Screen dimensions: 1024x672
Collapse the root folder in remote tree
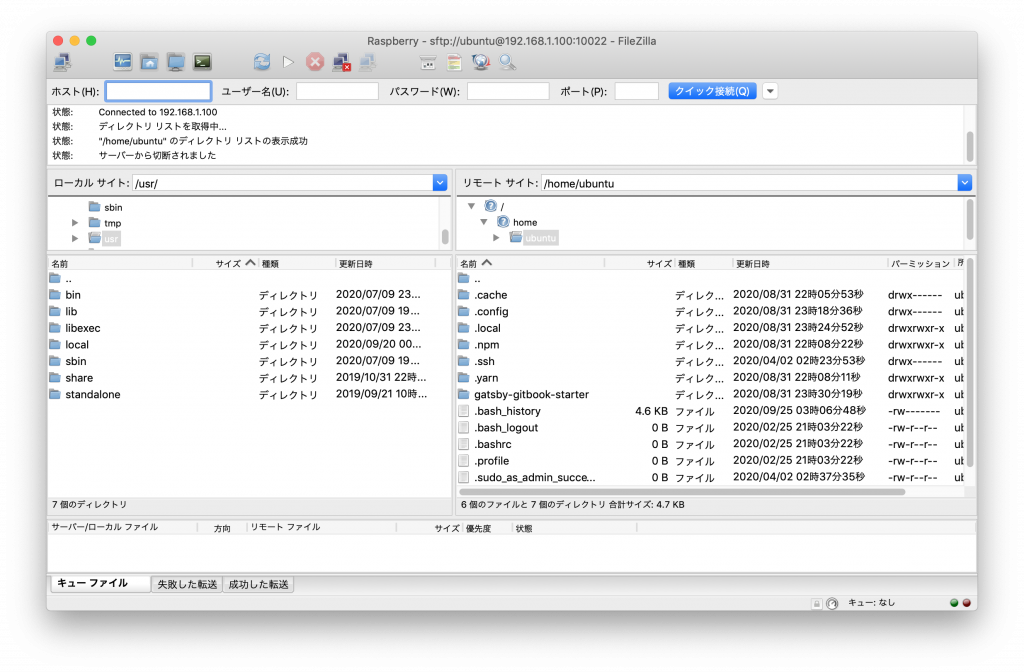471,206
